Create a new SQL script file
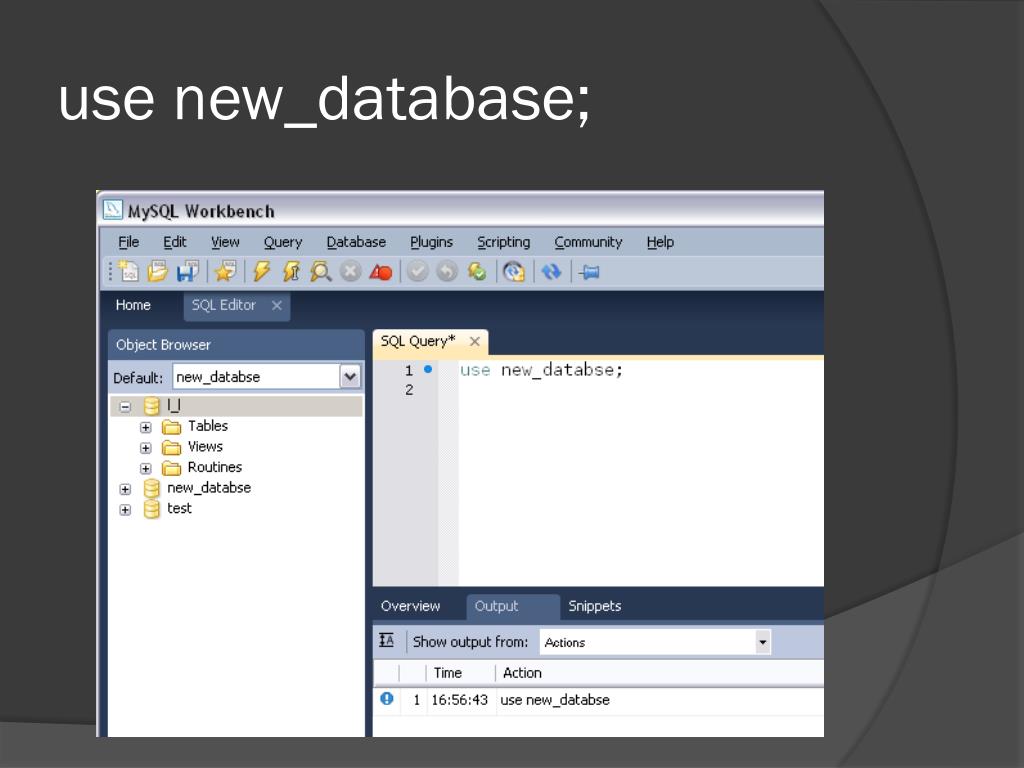1024x768 pixels. coord(129,271)
